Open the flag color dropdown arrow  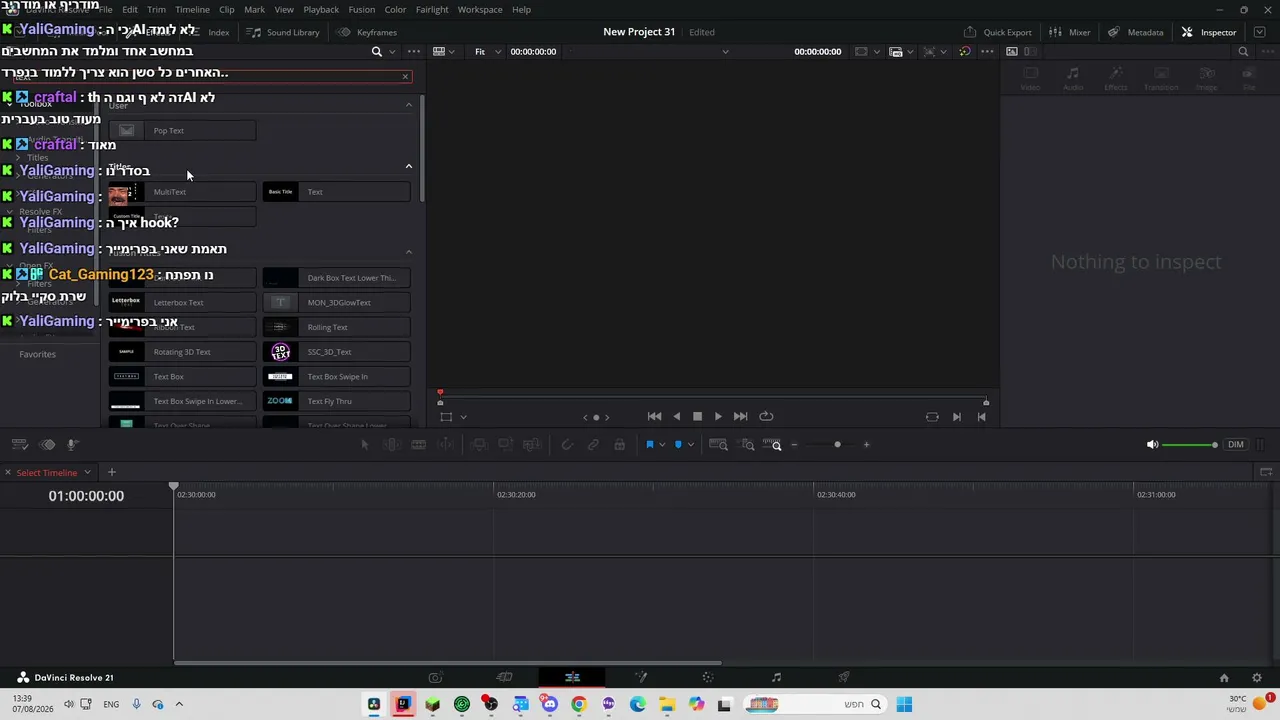tap(662, 445)
